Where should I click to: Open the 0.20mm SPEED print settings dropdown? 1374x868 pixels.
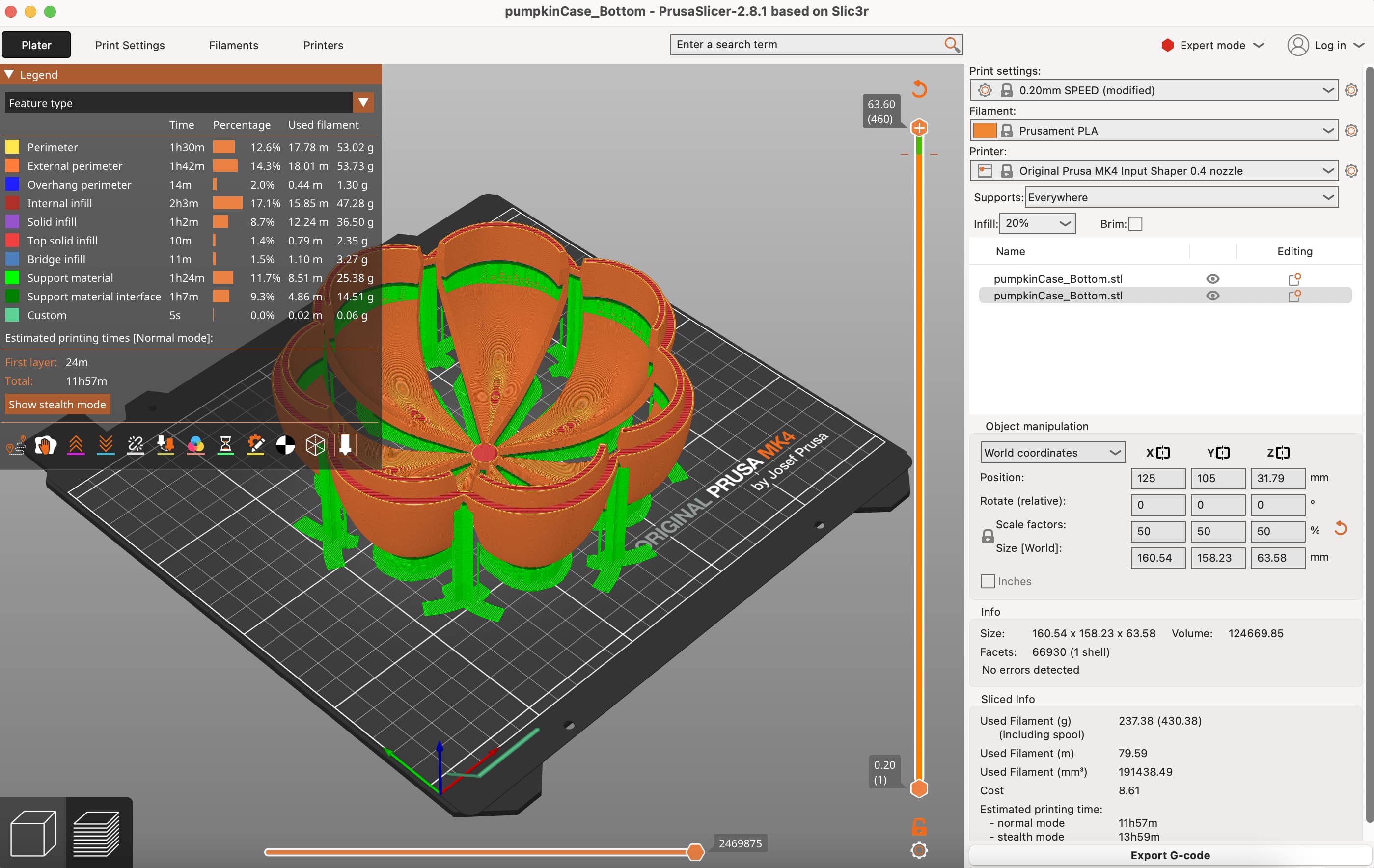(1154, 90)
